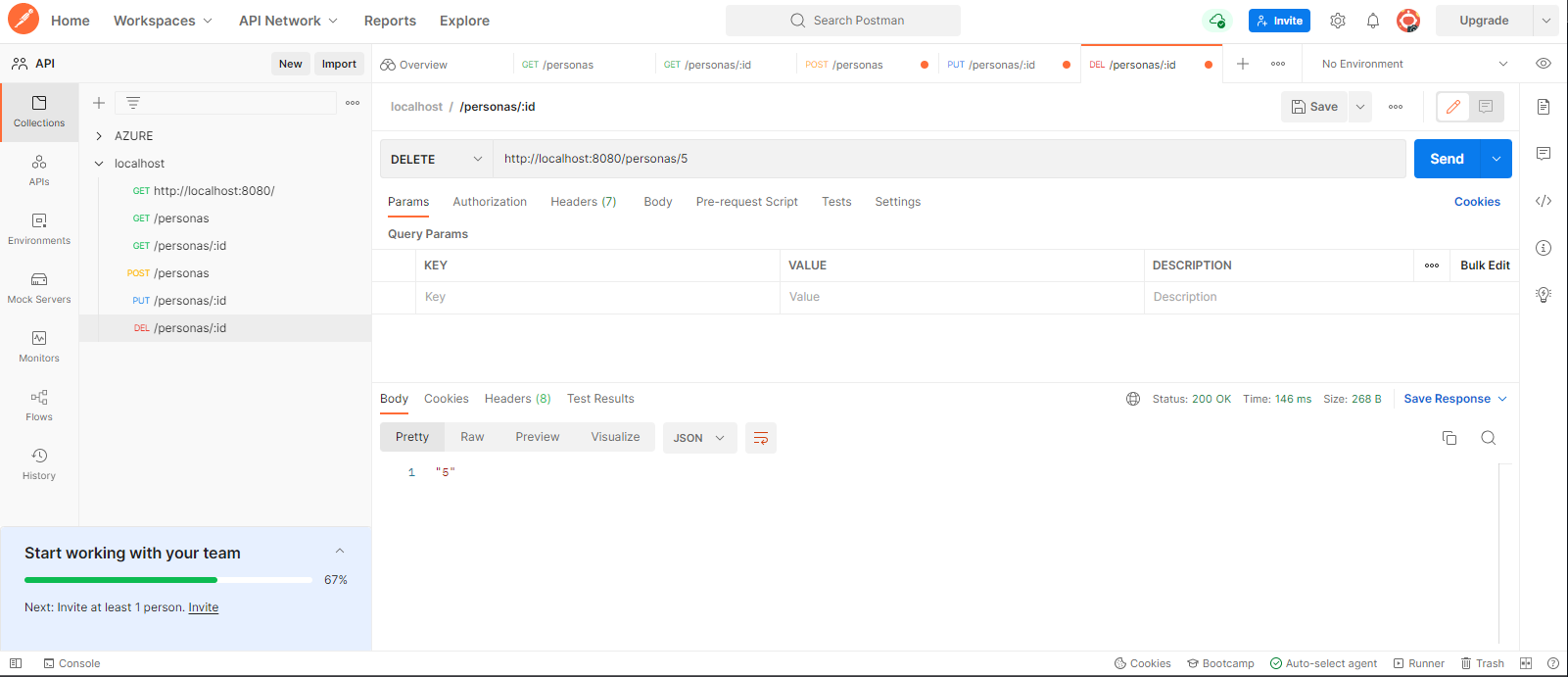Viewport: 1568px width, 677px height.
Task: Click the cloud sync status icon
Action: tap(1217, 21)
